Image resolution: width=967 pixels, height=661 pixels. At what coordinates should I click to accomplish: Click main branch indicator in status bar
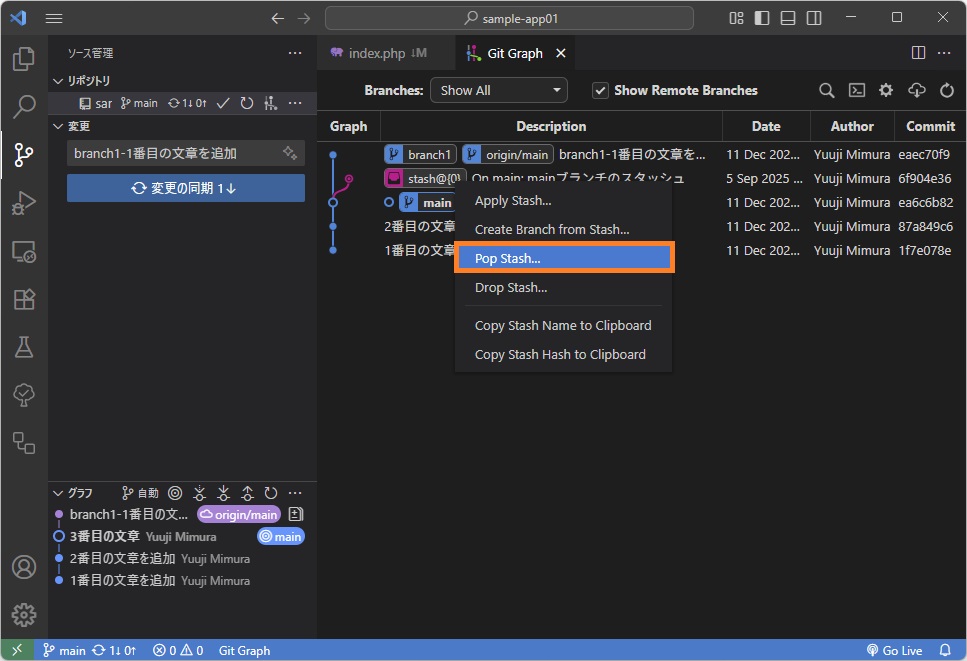pyautogui.click(x=64, y=651)
